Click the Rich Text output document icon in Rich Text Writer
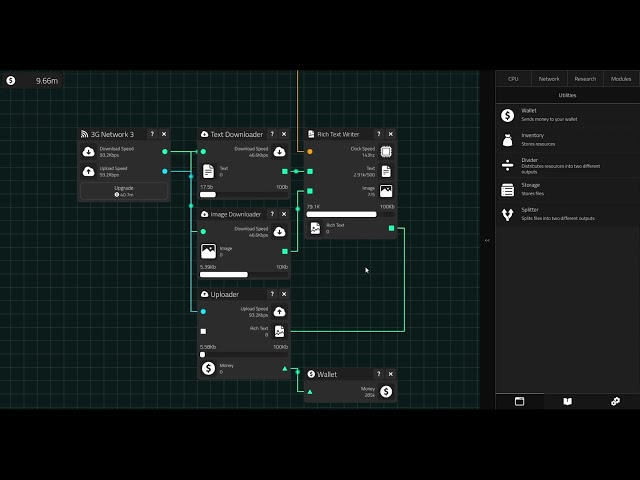 tap(315, 228)
